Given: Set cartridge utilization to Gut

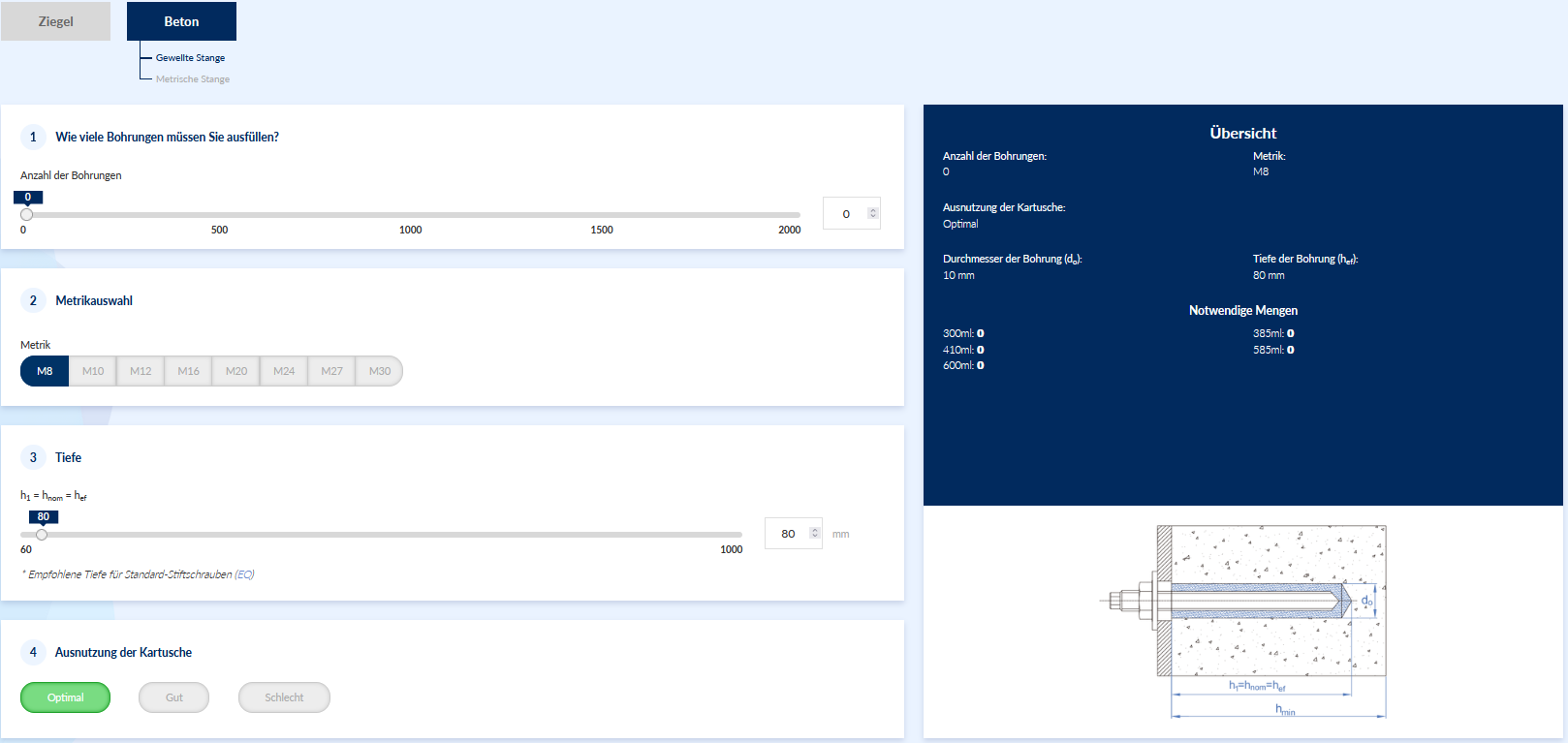Looking at the screenshot, I should point(174,697).
